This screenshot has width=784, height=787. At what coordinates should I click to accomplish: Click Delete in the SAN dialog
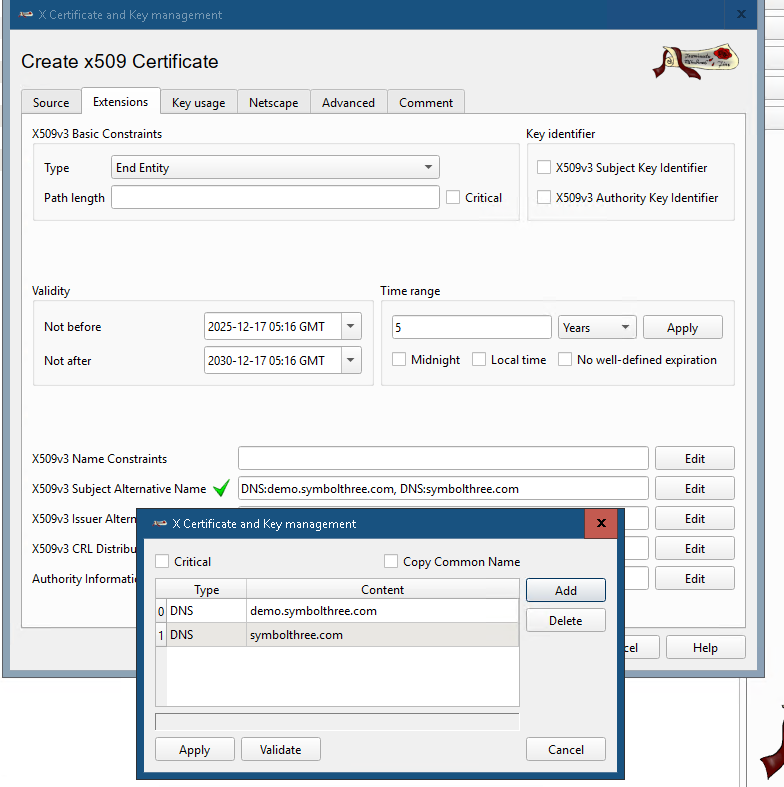pos(566,620)
